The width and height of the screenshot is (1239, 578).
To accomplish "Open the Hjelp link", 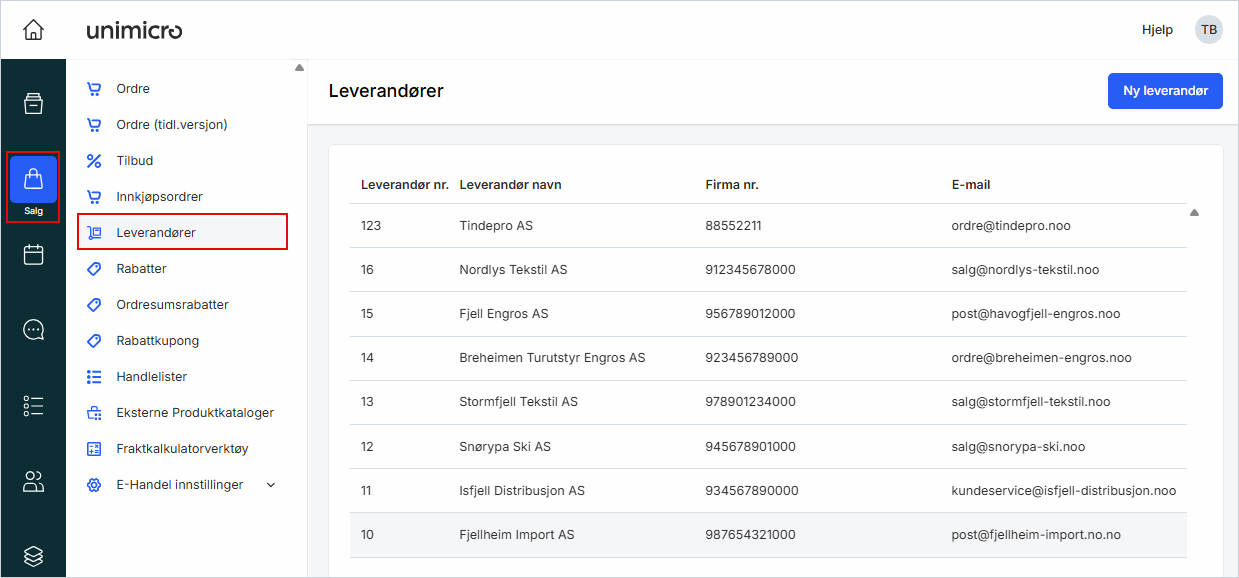I will (1157, 29).
